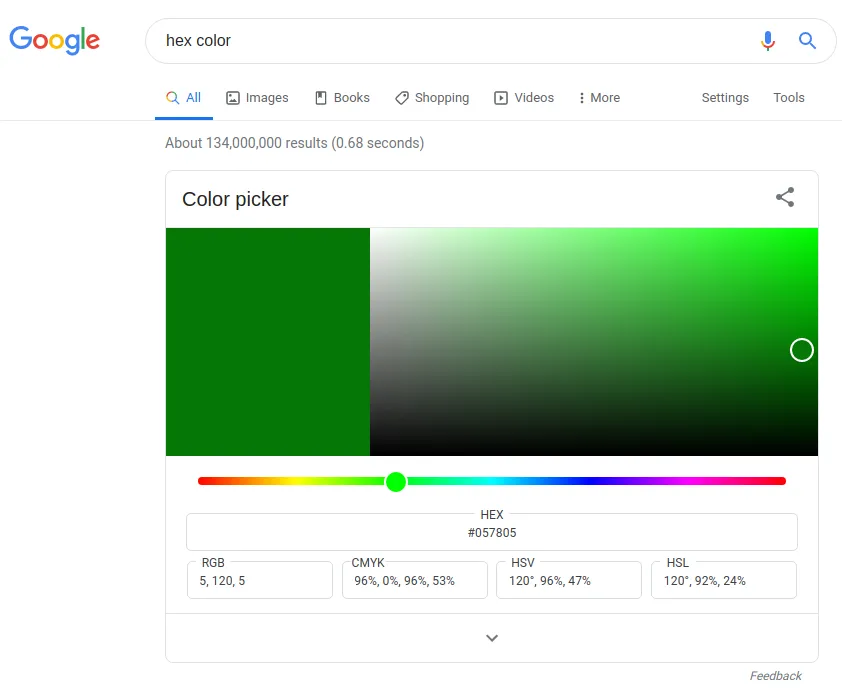Image resolution: width=842 pixels, height=691 pixels.
Task: Open the Videos tab
Action: pyautogui.click(x=524, y=98)
